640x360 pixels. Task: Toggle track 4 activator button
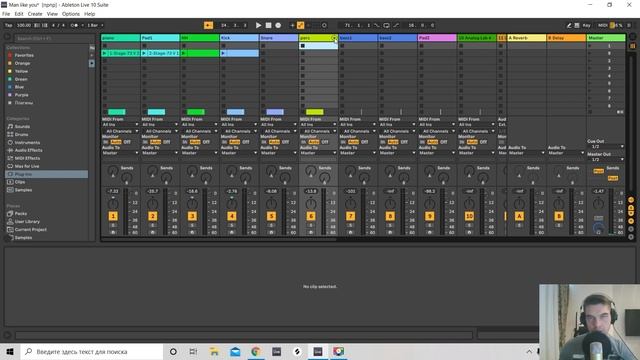232,216
